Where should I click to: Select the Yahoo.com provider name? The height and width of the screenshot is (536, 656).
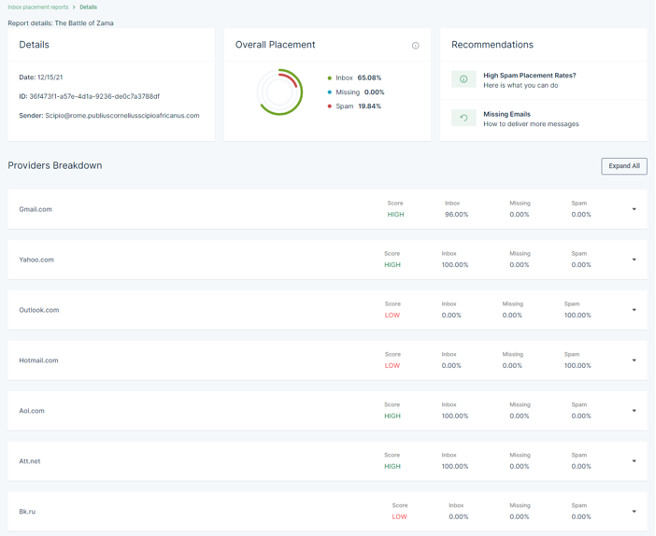(36, 259)
